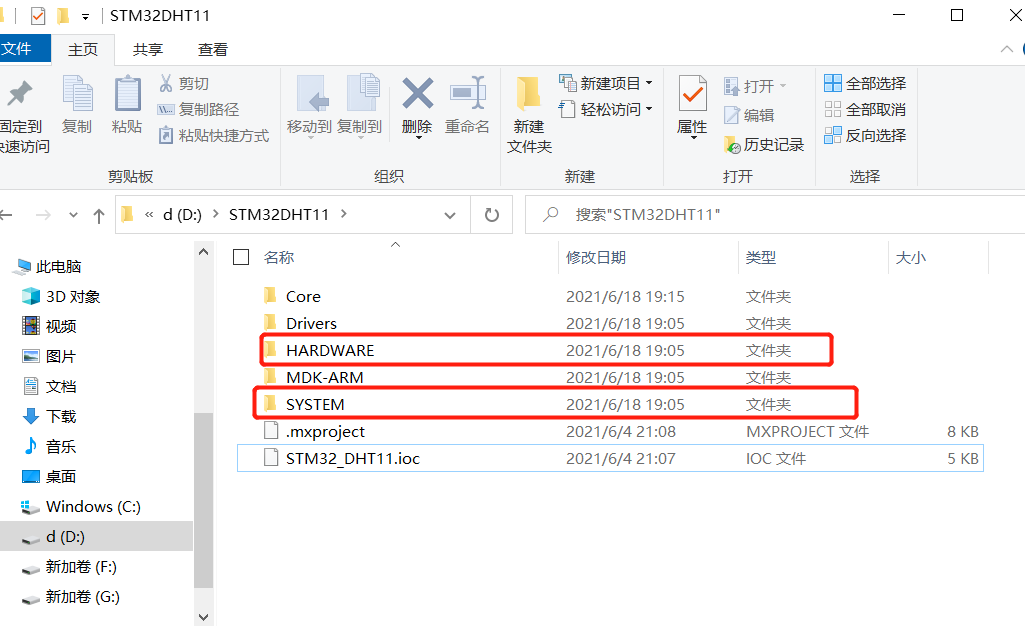Open the address bar dropdown arrow

pyautogui.click(x=450, y=214)
